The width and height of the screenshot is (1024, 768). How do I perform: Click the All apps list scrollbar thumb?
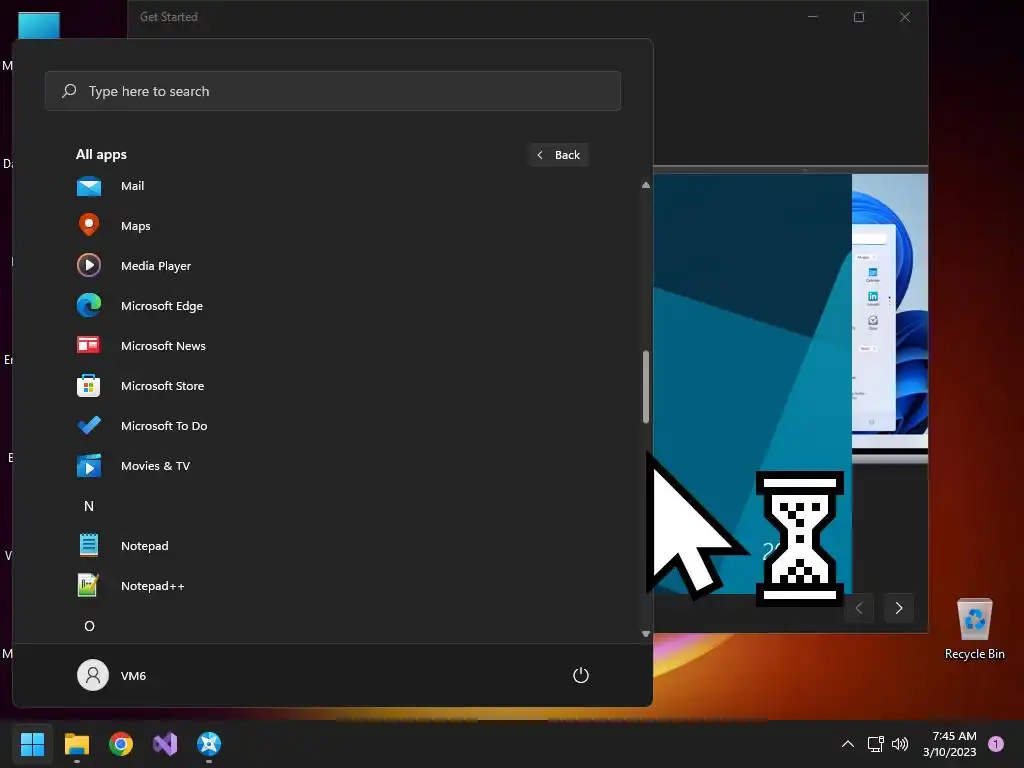click(646, 387)
